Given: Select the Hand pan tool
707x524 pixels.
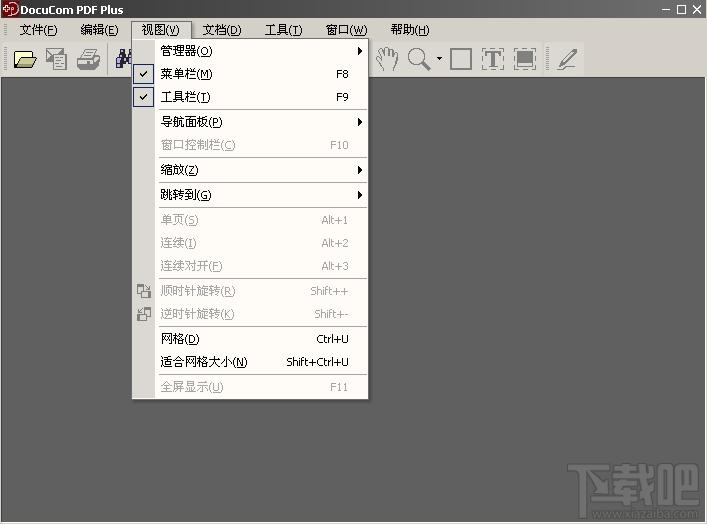Looking at the screenshot, I should tap(387, 60).
